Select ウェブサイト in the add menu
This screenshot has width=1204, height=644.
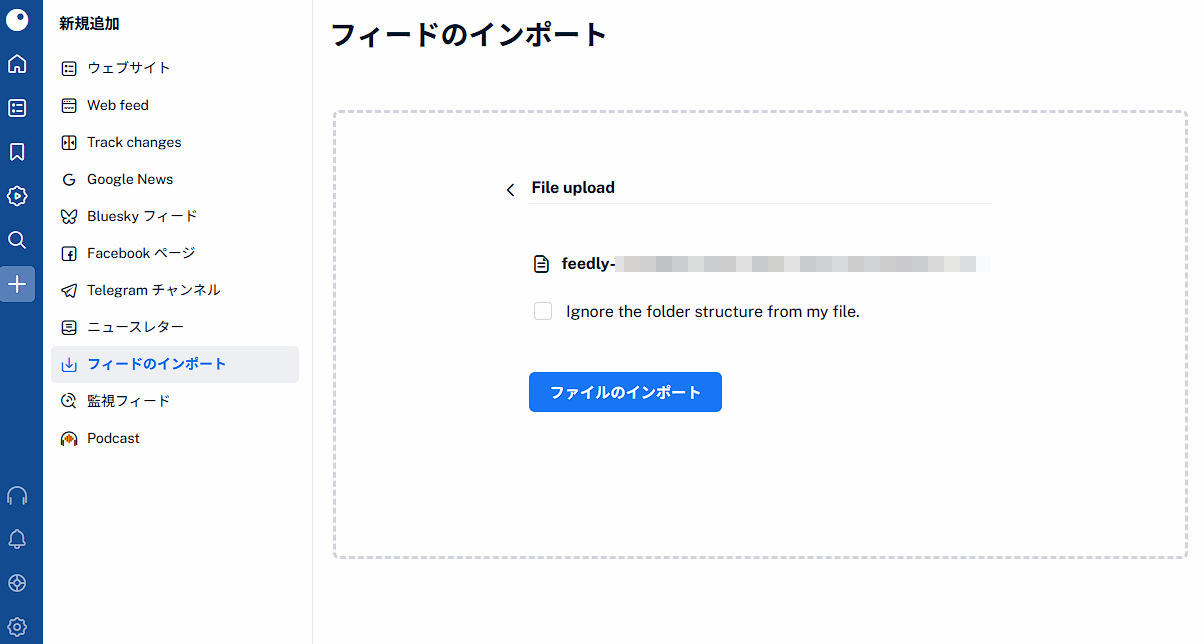pyautogui.click(x=128, y=68)
